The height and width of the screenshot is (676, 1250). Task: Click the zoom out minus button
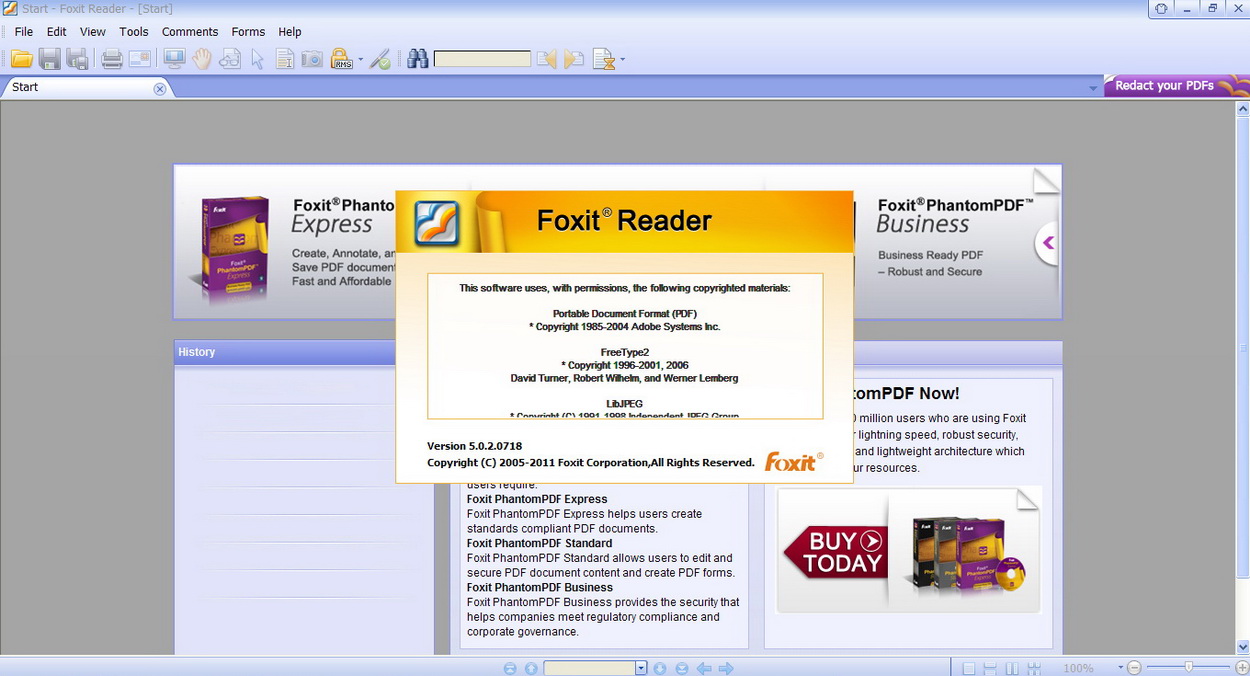click(x=1134, y=668)
